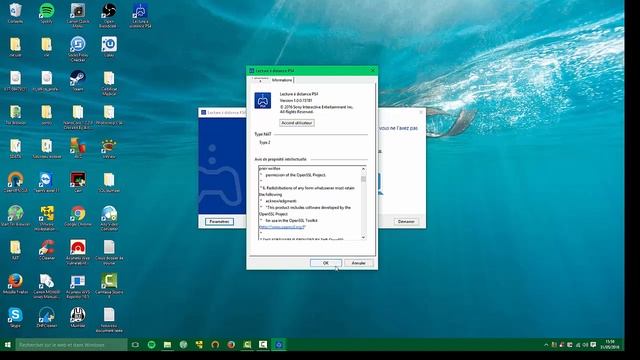Select the TeamViewer 11 desktop shortcut

tap(47, 182)
